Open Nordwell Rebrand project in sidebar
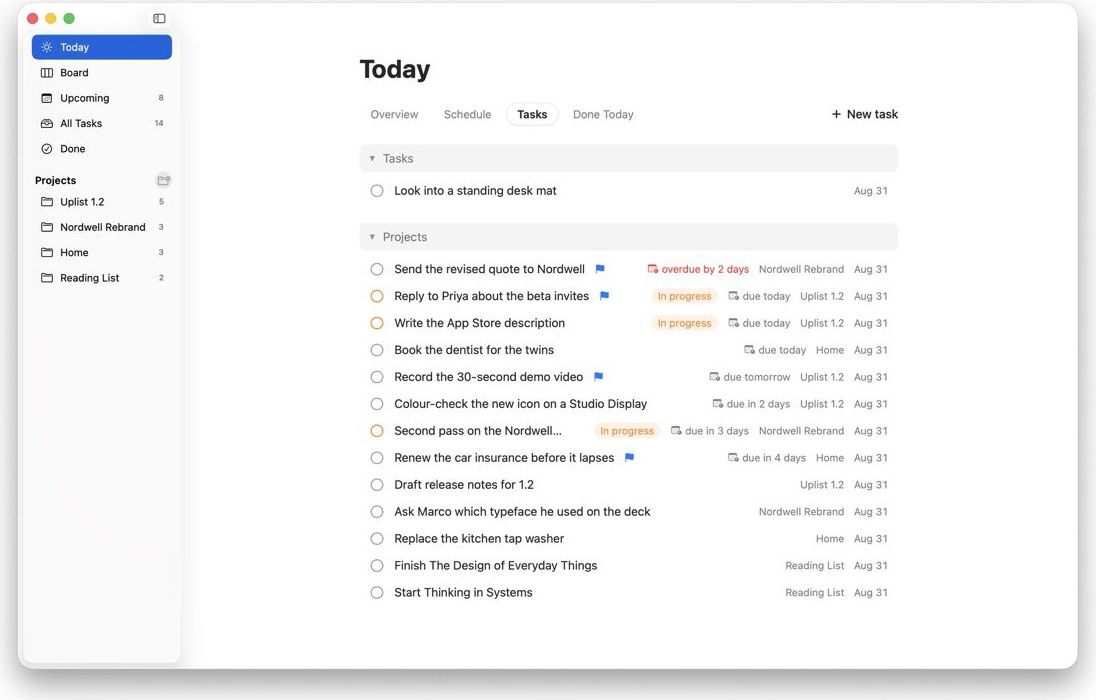Image resolution: width=1096 pixels, height=700 pixels. [x=102, y=227]
